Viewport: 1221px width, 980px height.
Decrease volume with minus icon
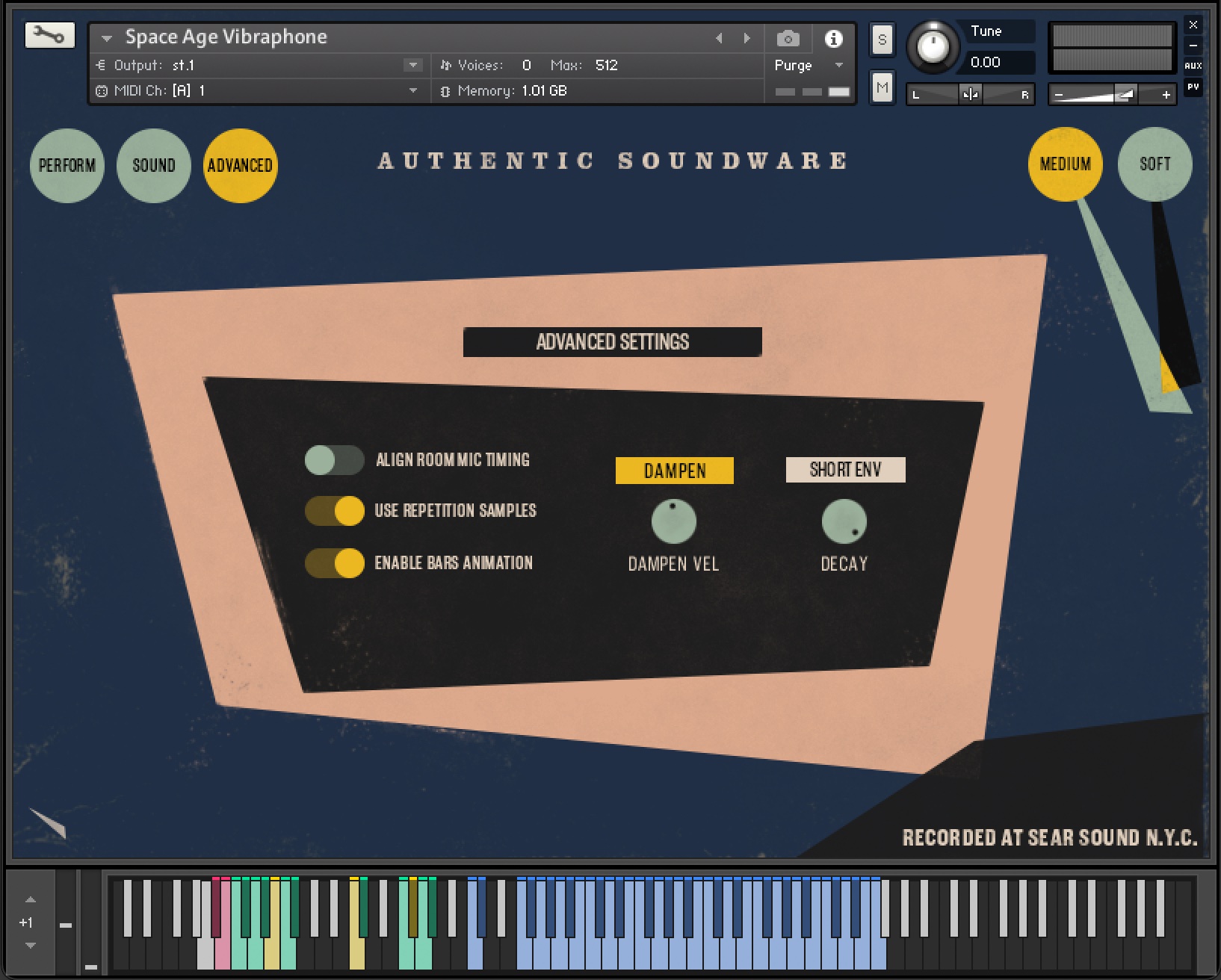coord(1058,95)
